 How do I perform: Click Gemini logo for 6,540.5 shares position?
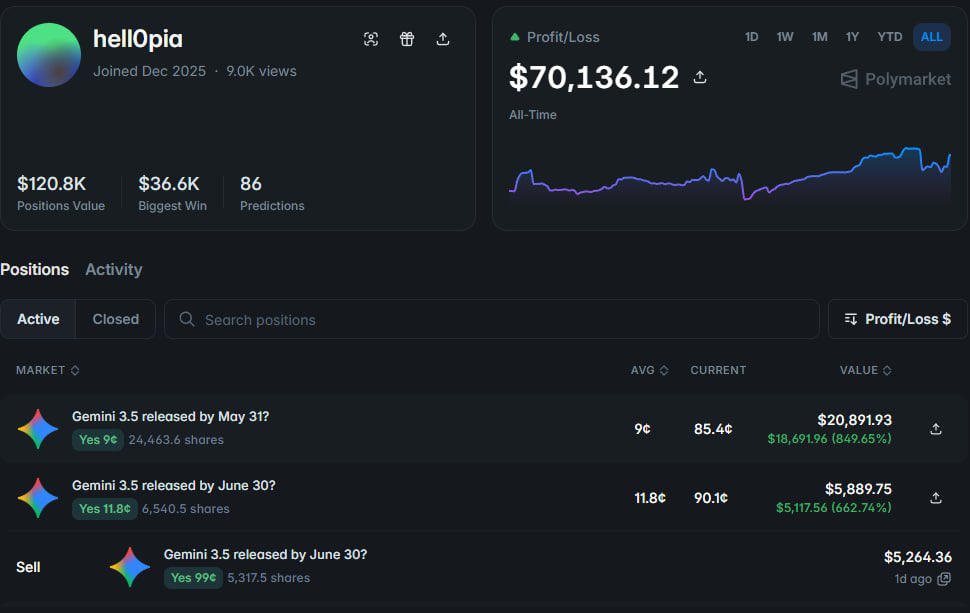click(38, 497)
